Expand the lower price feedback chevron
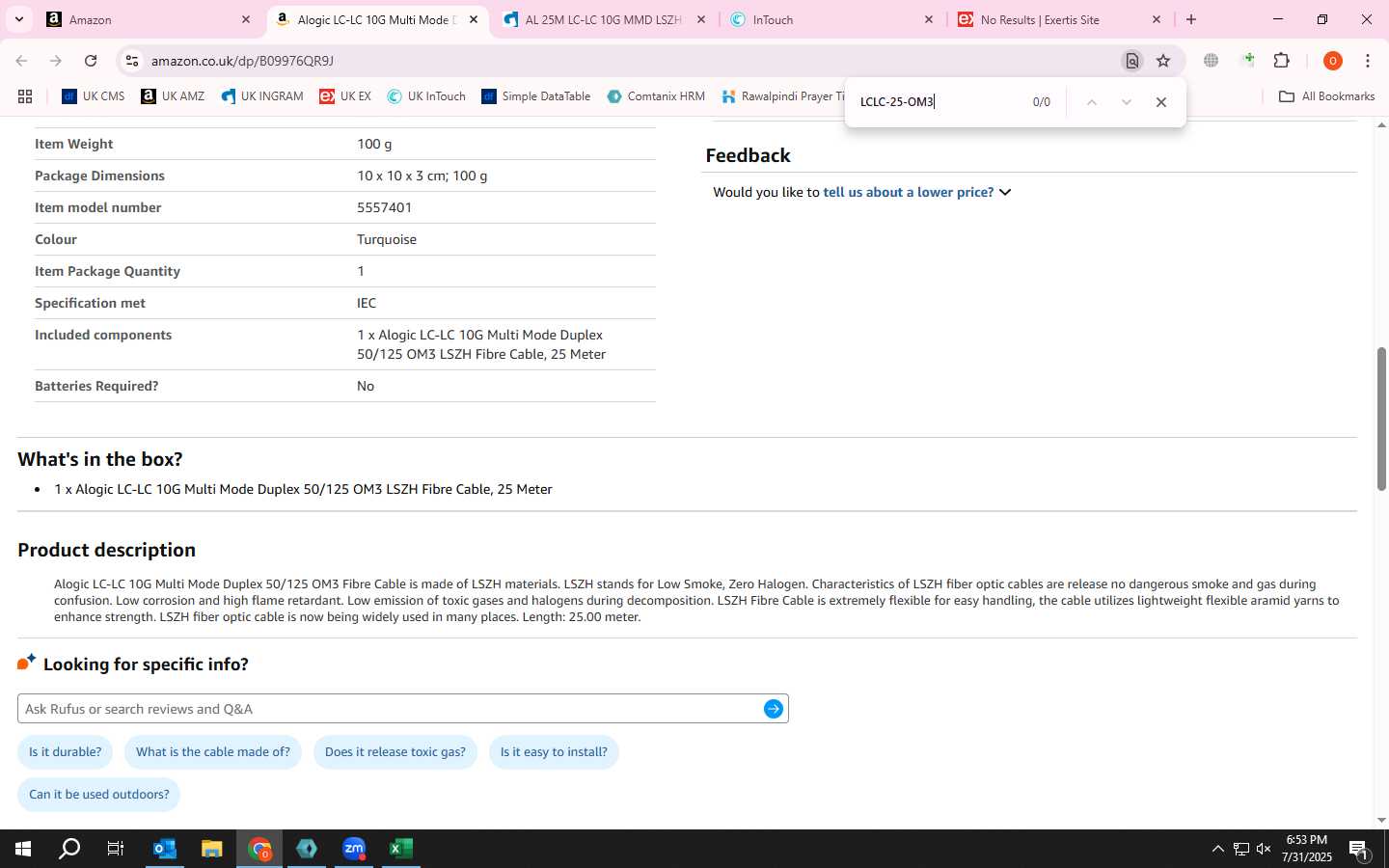 click(x=1005, y=192)
